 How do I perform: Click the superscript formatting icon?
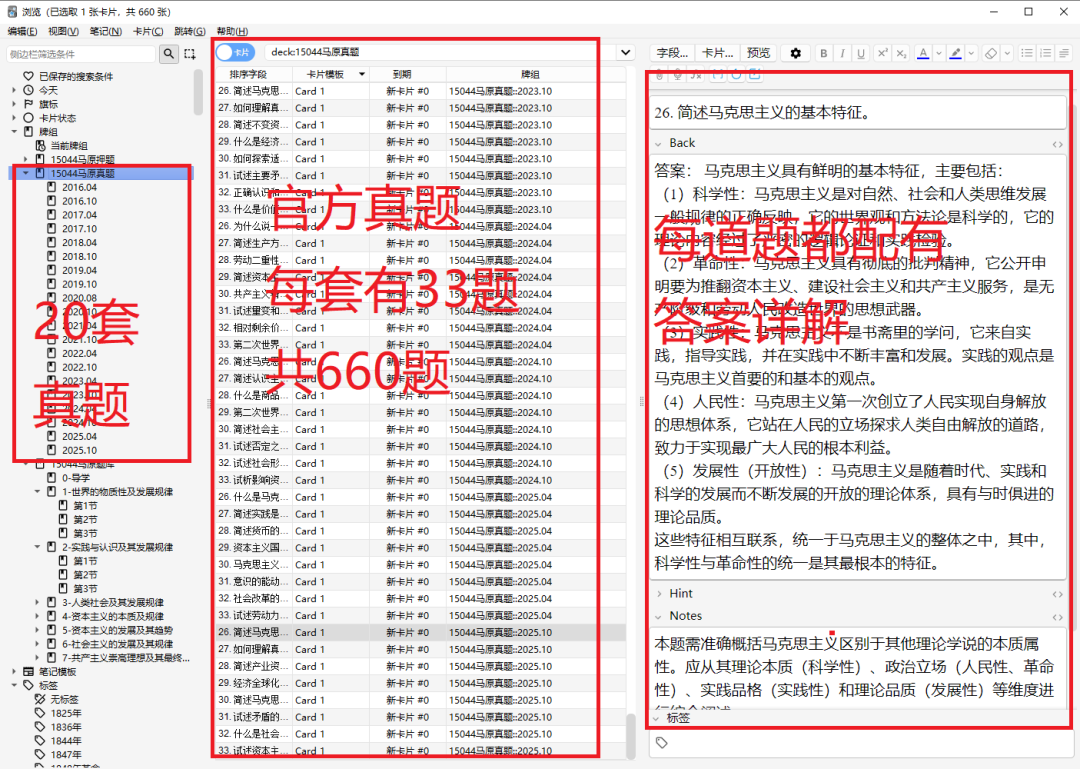[881, 53]
